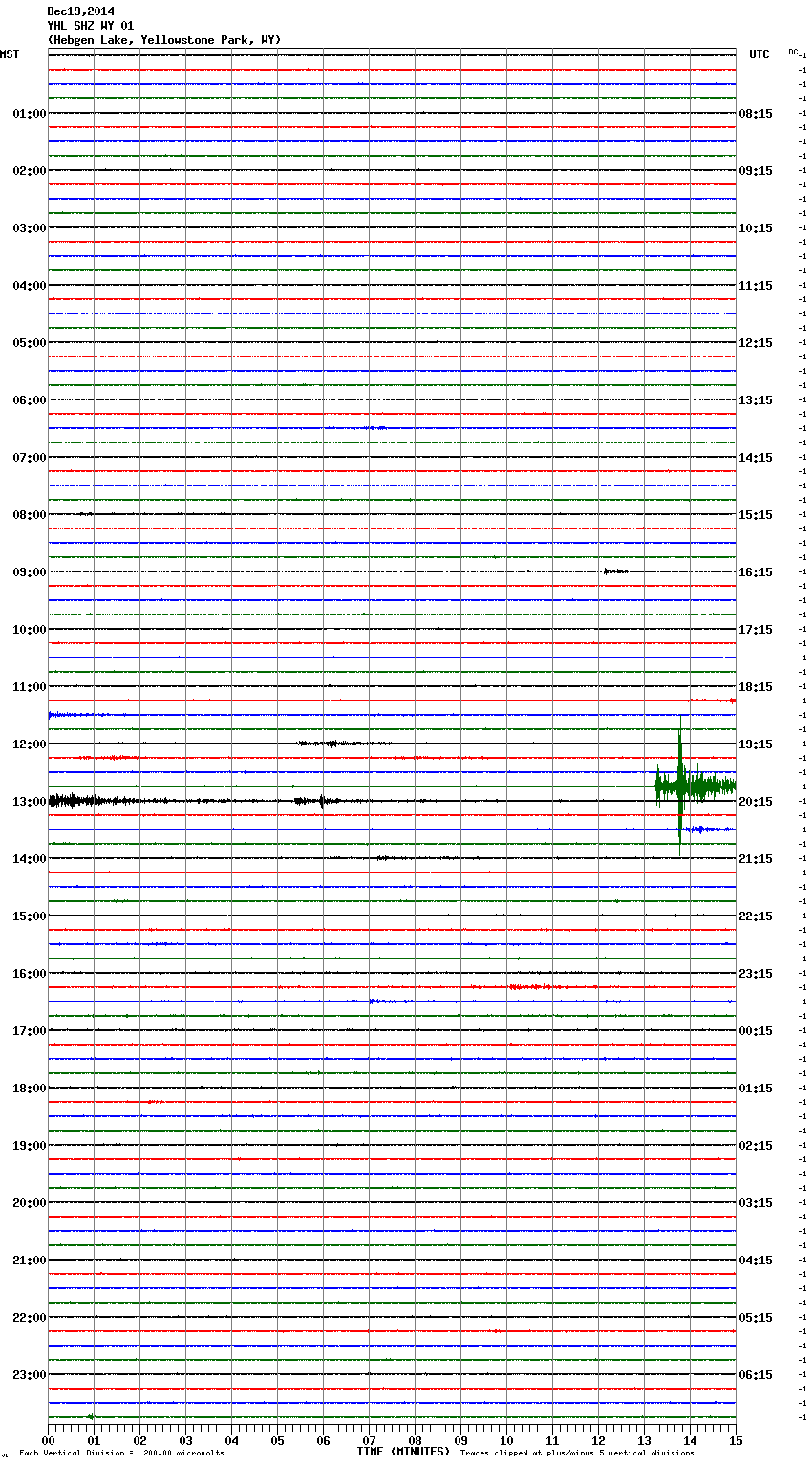
Task: Click the '03' minute axis tick label
Action: [185, 1440]
